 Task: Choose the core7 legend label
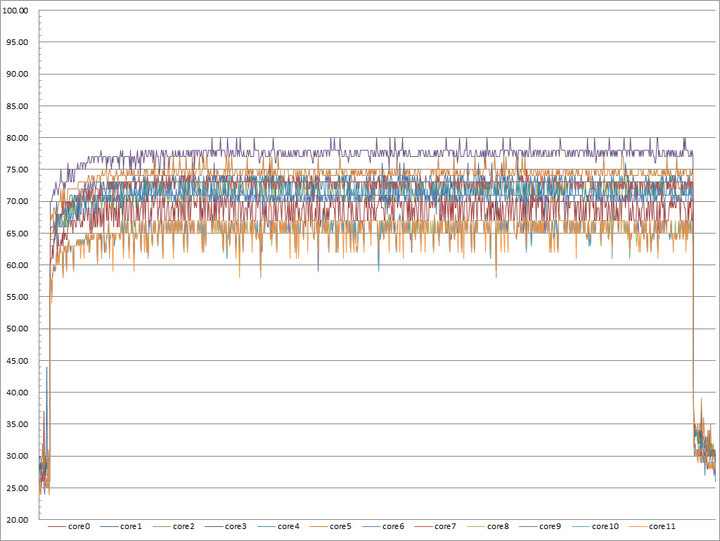[x=445, y=526]
